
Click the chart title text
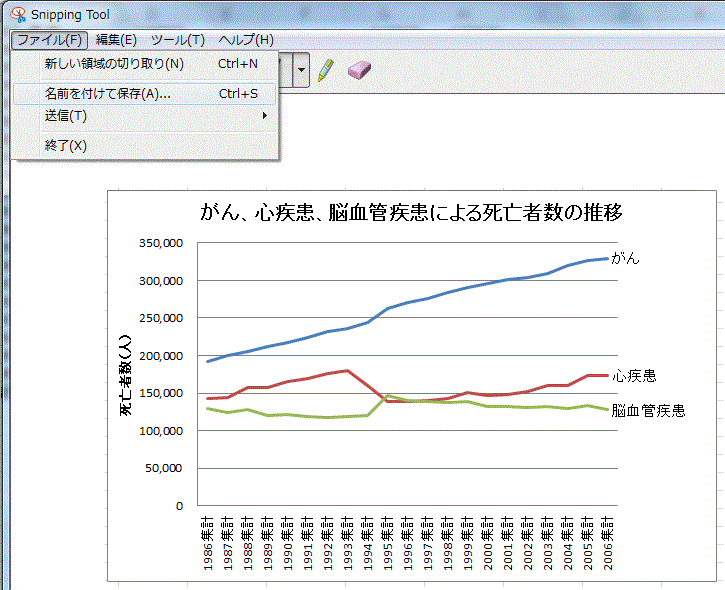412,212
